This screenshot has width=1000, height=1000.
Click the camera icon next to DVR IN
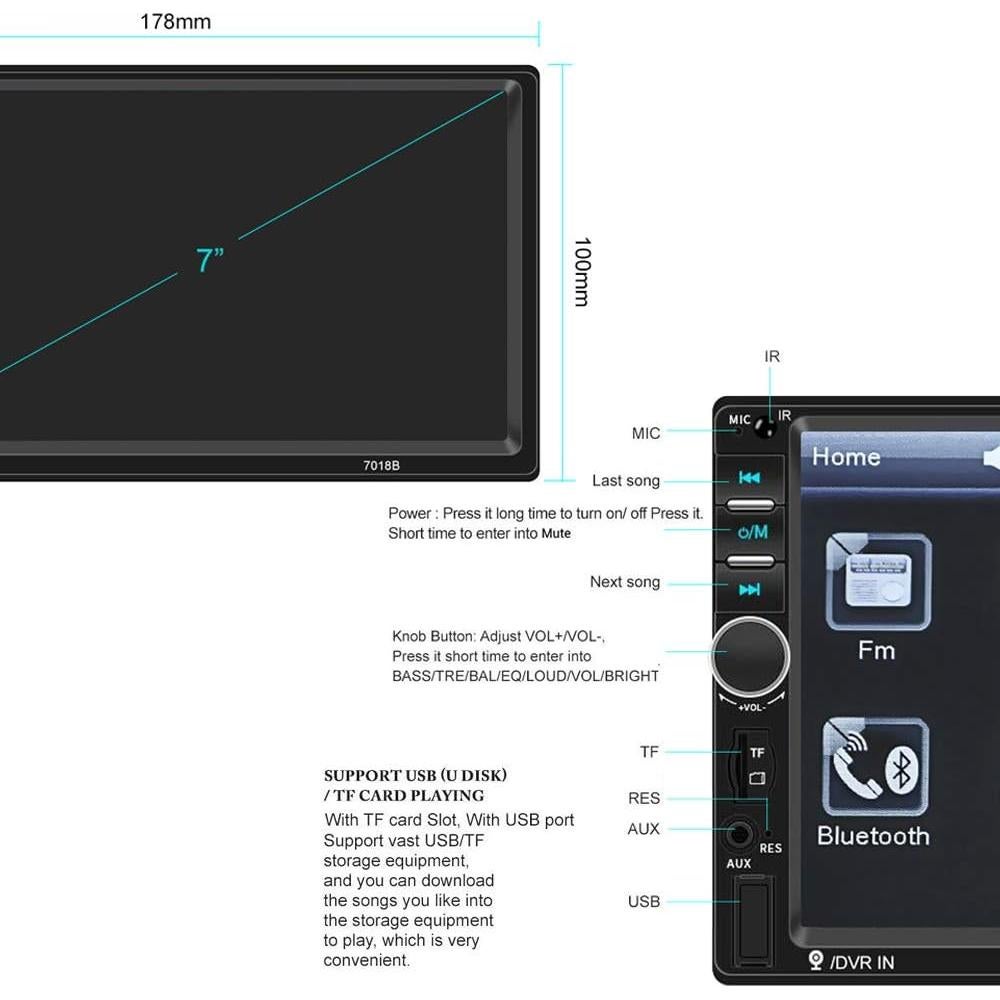816,961
